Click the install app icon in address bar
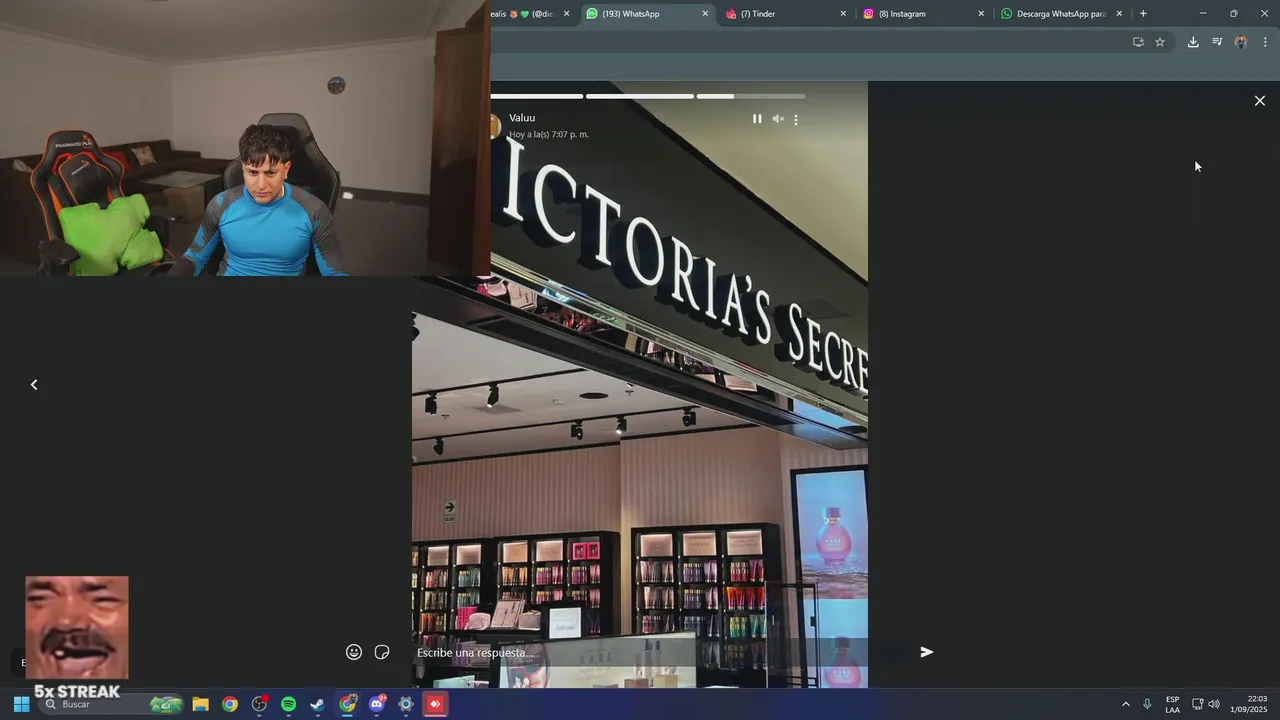 (x=1138, y=42)
